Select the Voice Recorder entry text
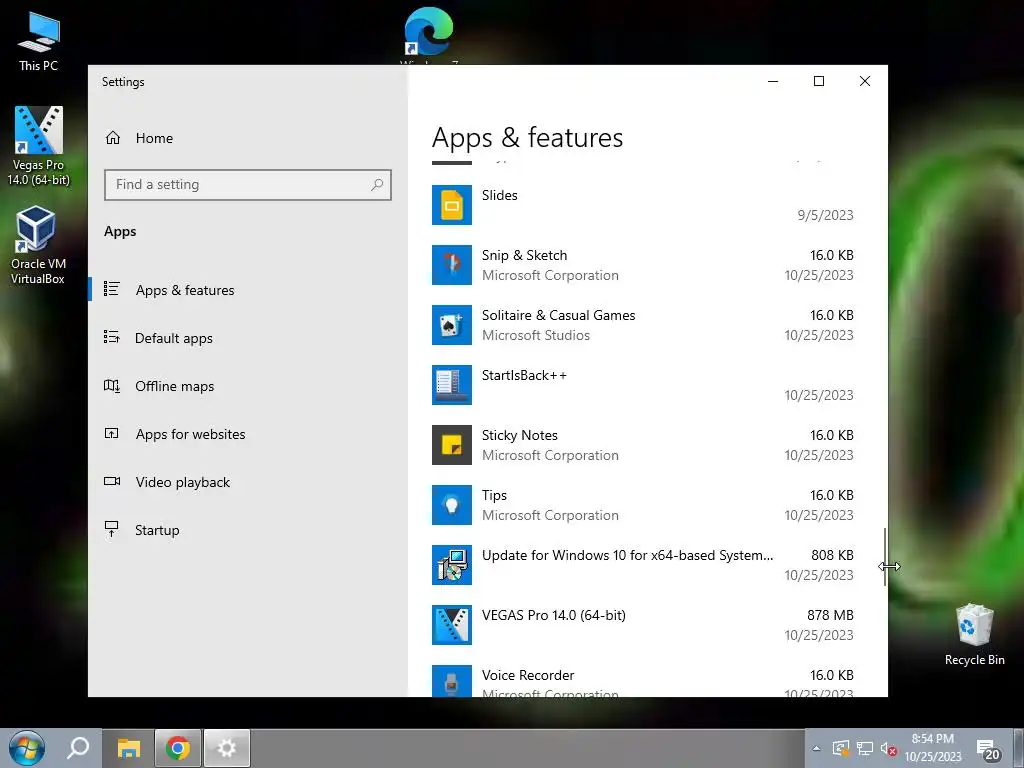The image size is (1024, 768). pos(528,675)
